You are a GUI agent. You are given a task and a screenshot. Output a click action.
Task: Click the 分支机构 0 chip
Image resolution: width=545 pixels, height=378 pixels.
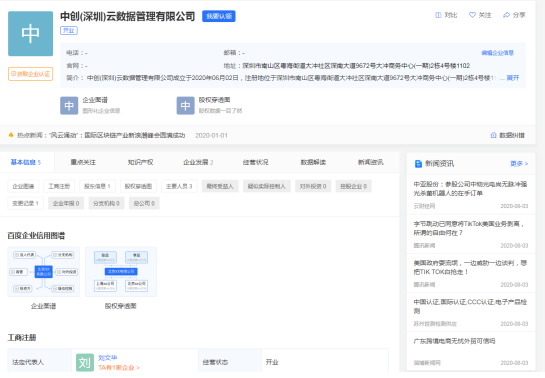pos(106,203)
